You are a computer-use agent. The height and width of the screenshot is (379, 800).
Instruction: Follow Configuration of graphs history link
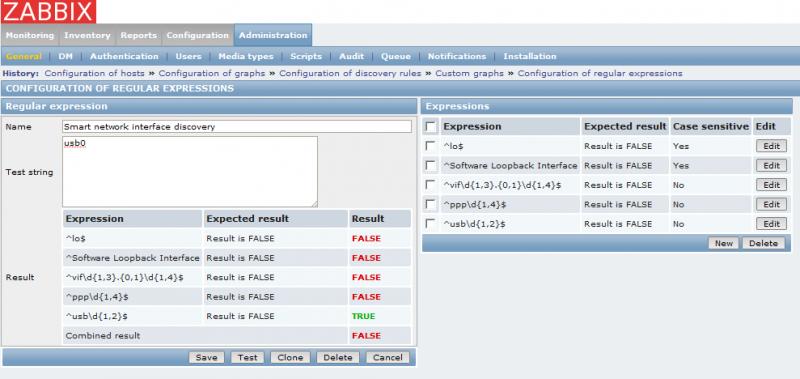(x=212, y=73)
